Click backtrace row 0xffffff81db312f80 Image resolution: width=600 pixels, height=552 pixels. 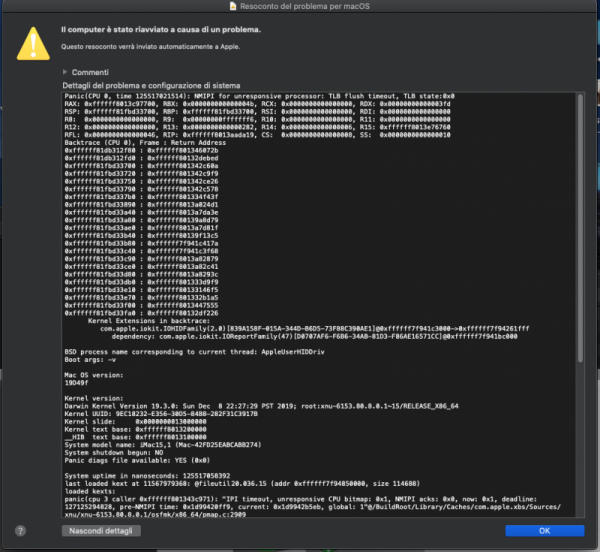pos(142,150)
